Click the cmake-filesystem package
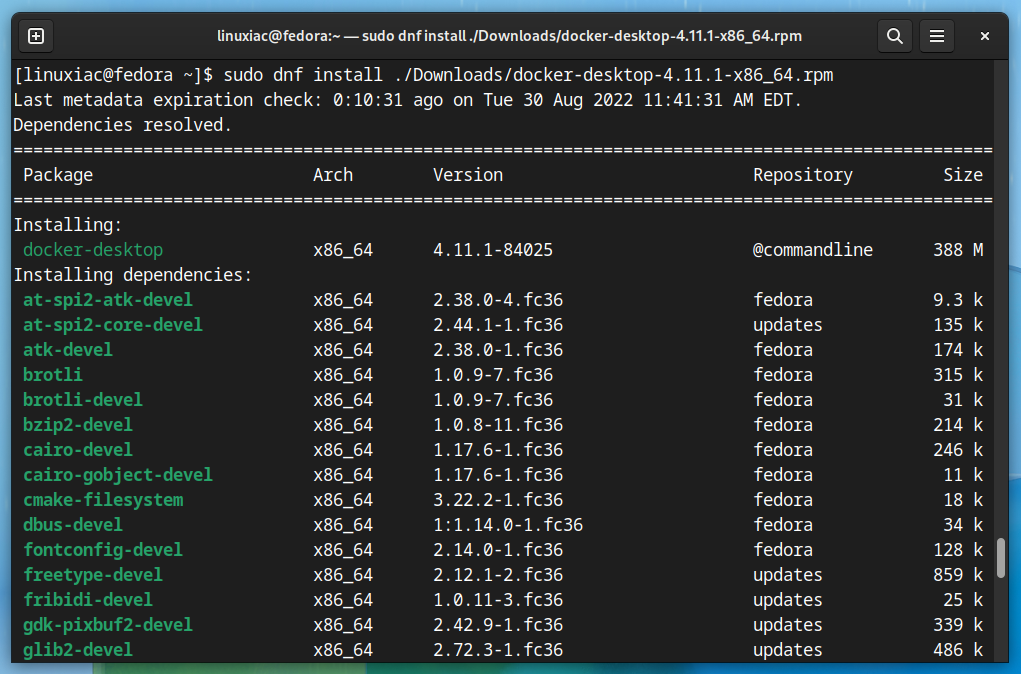This screenshot has height=674, width=1021. coord(103,500)
